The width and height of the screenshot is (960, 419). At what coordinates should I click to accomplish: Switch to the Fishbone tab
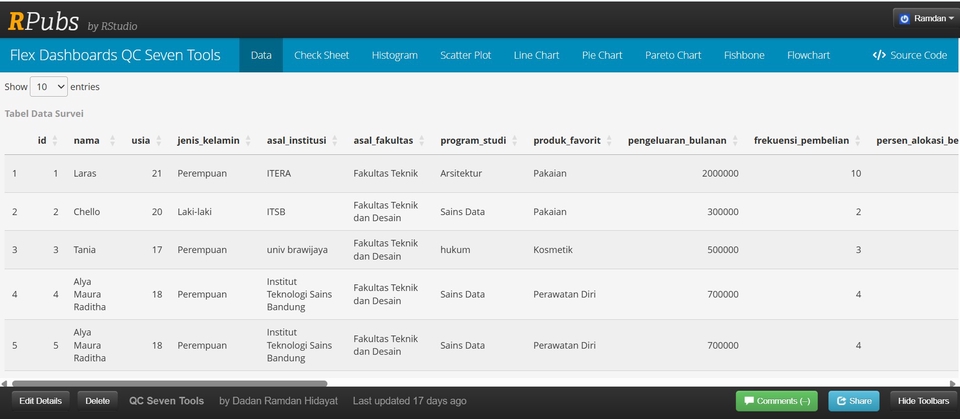tap(744, 55)
